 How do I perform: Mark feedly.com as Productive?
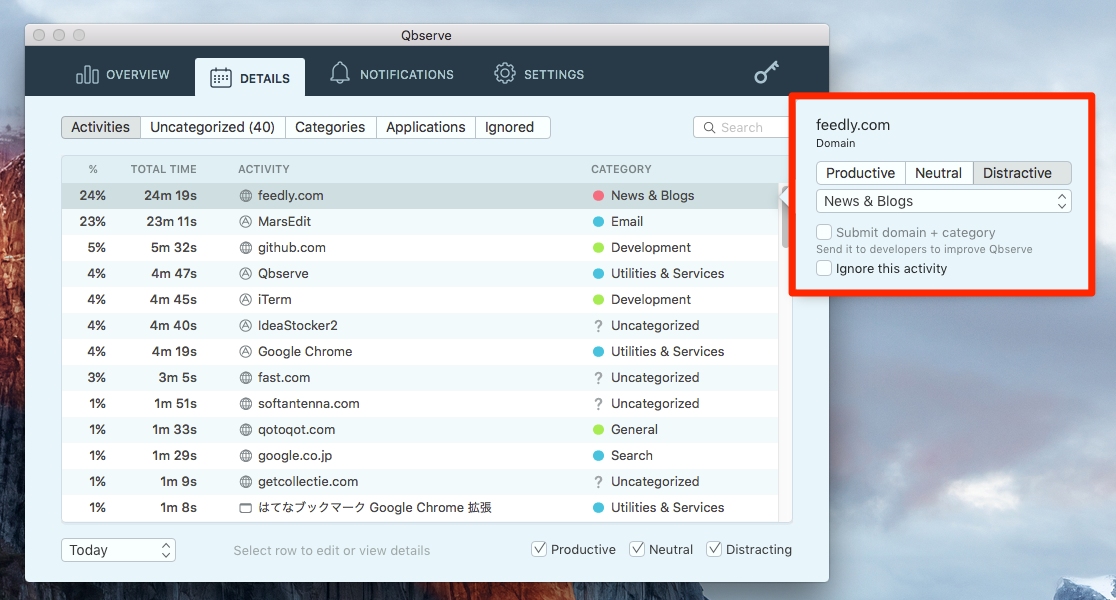point(860,173)
